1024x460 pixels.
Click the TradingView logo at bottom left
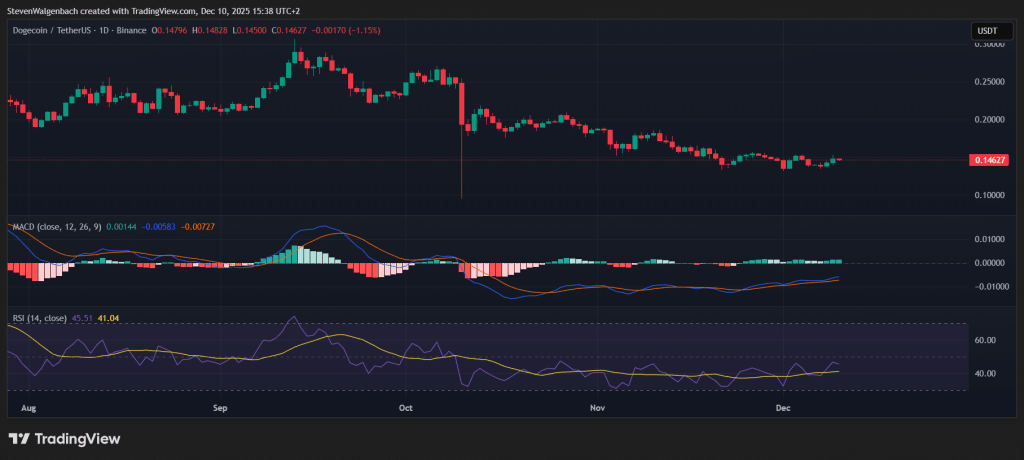point(64,439)
